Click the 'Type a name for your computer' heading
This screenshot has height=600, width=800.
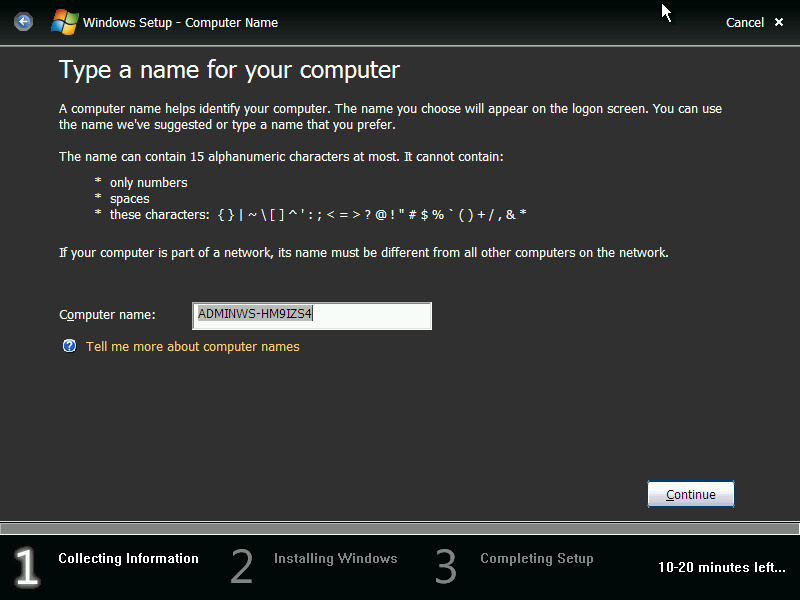(x=229, y=70)
